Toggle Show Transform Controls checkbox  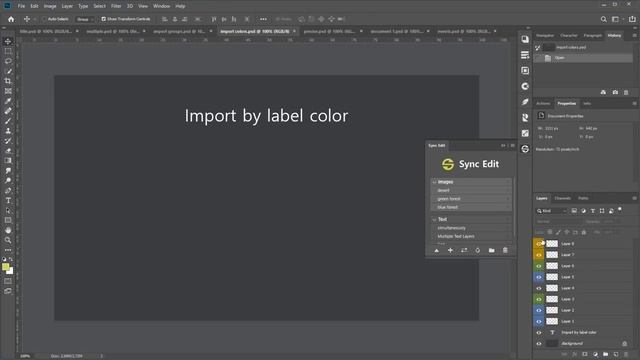(103, 19)
